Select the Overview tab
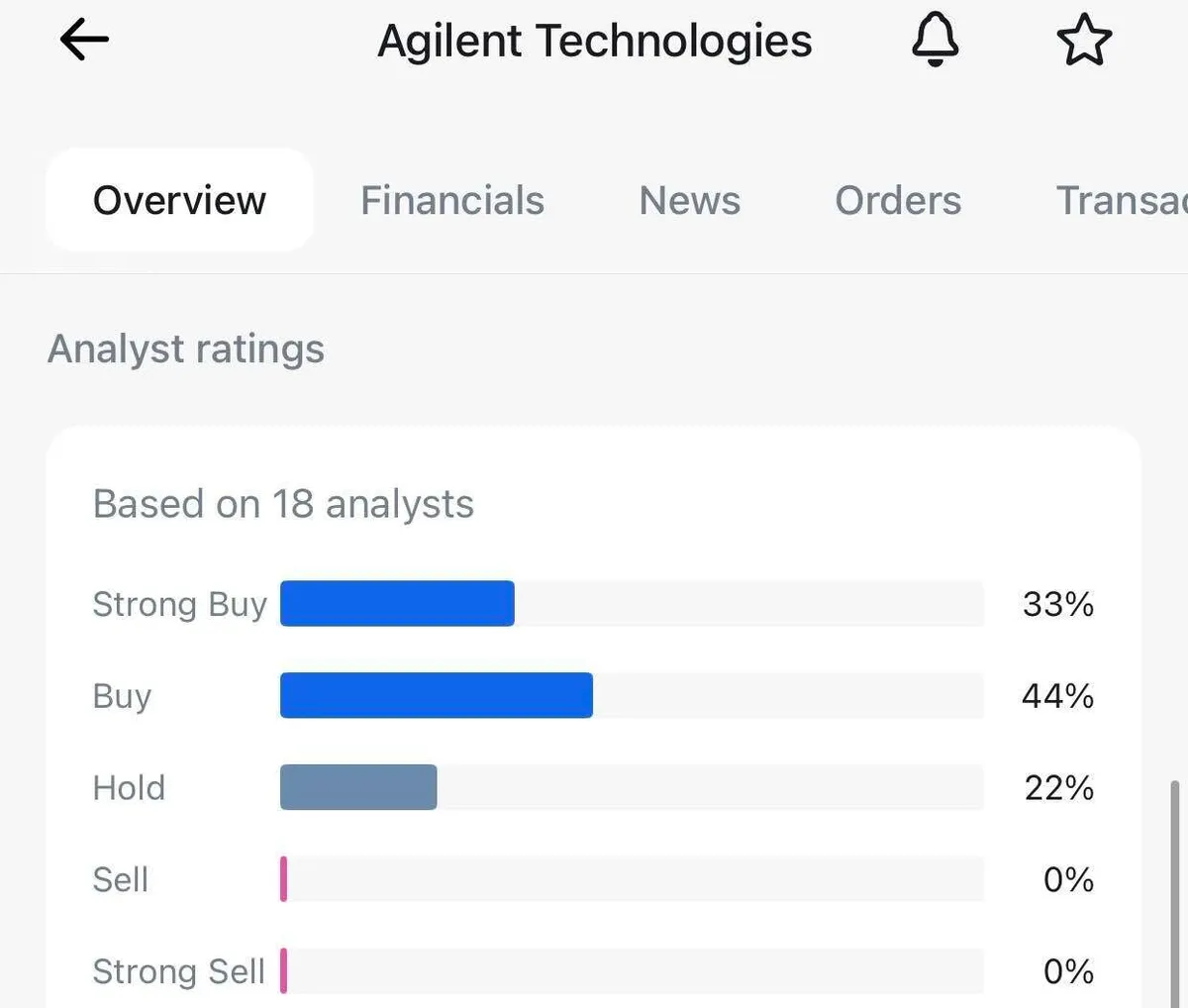 pos(179,200)
